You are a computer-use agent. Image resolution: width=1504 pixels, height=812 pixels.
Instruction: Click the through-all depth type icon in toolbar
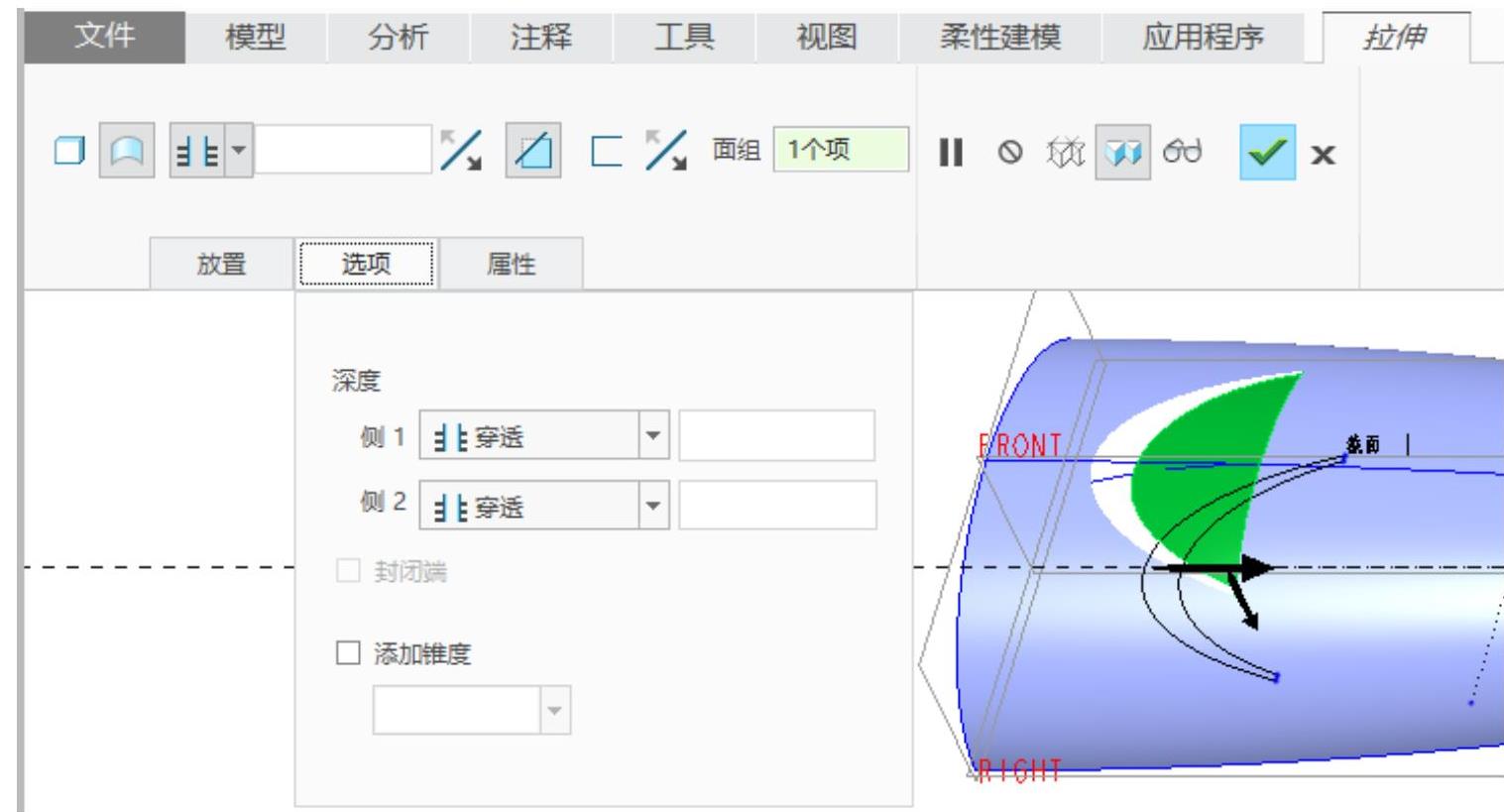coord(197,152)
